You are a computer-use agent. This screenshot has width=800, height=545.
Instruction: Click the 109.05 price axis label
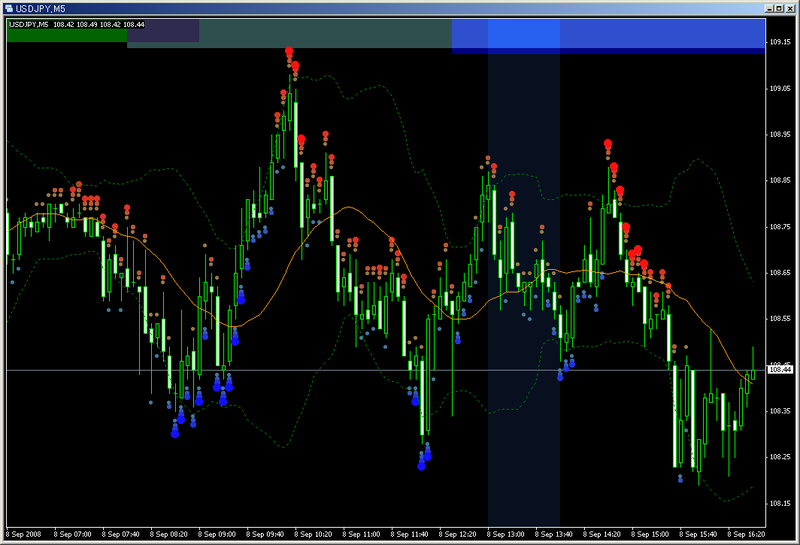780,88
